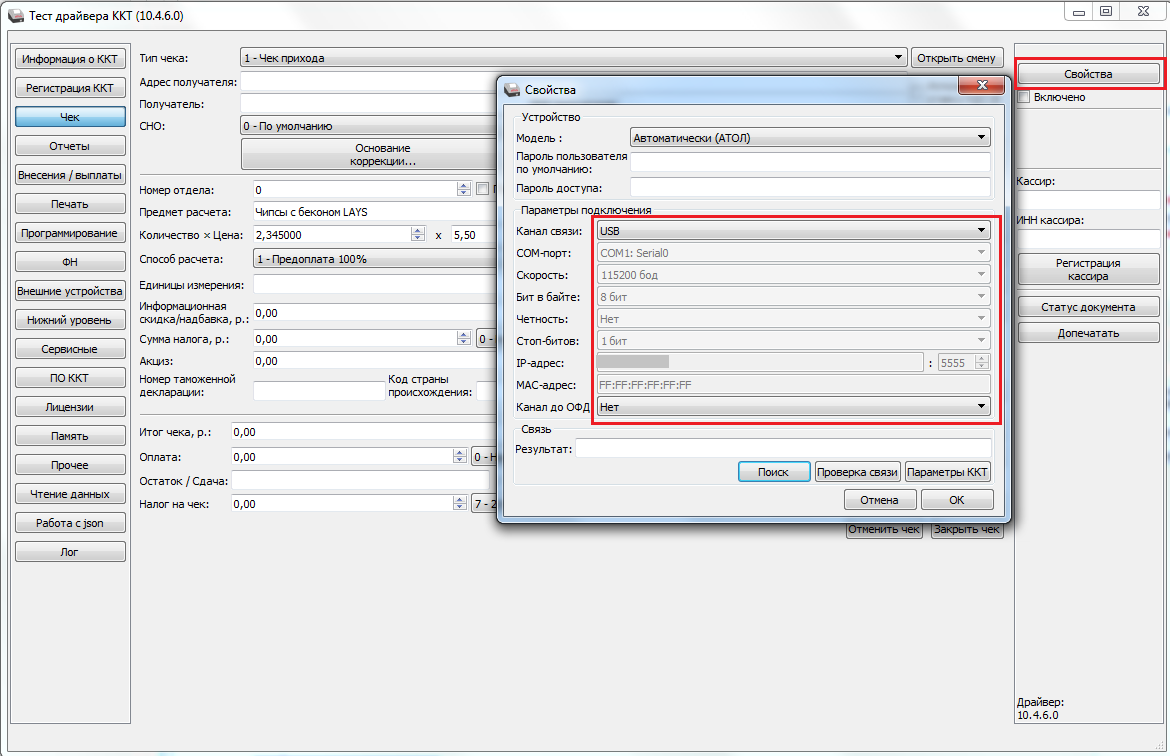This screenshot has width=1170, height=756.
Task: Click the Отменить чек button
Action: pyautogui.click(x=885, y=530)
